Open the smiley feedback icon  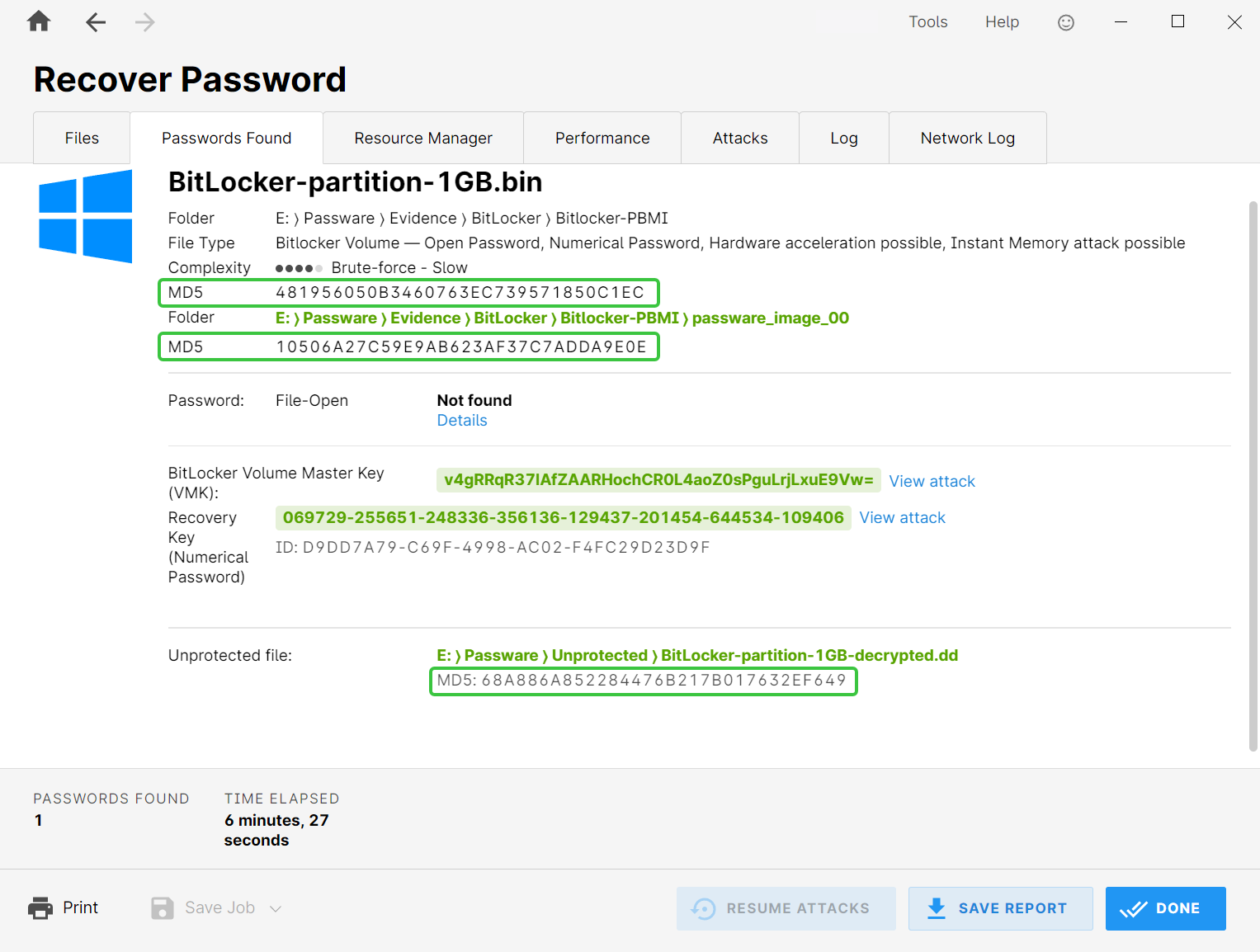click(x=1066, y=22)
